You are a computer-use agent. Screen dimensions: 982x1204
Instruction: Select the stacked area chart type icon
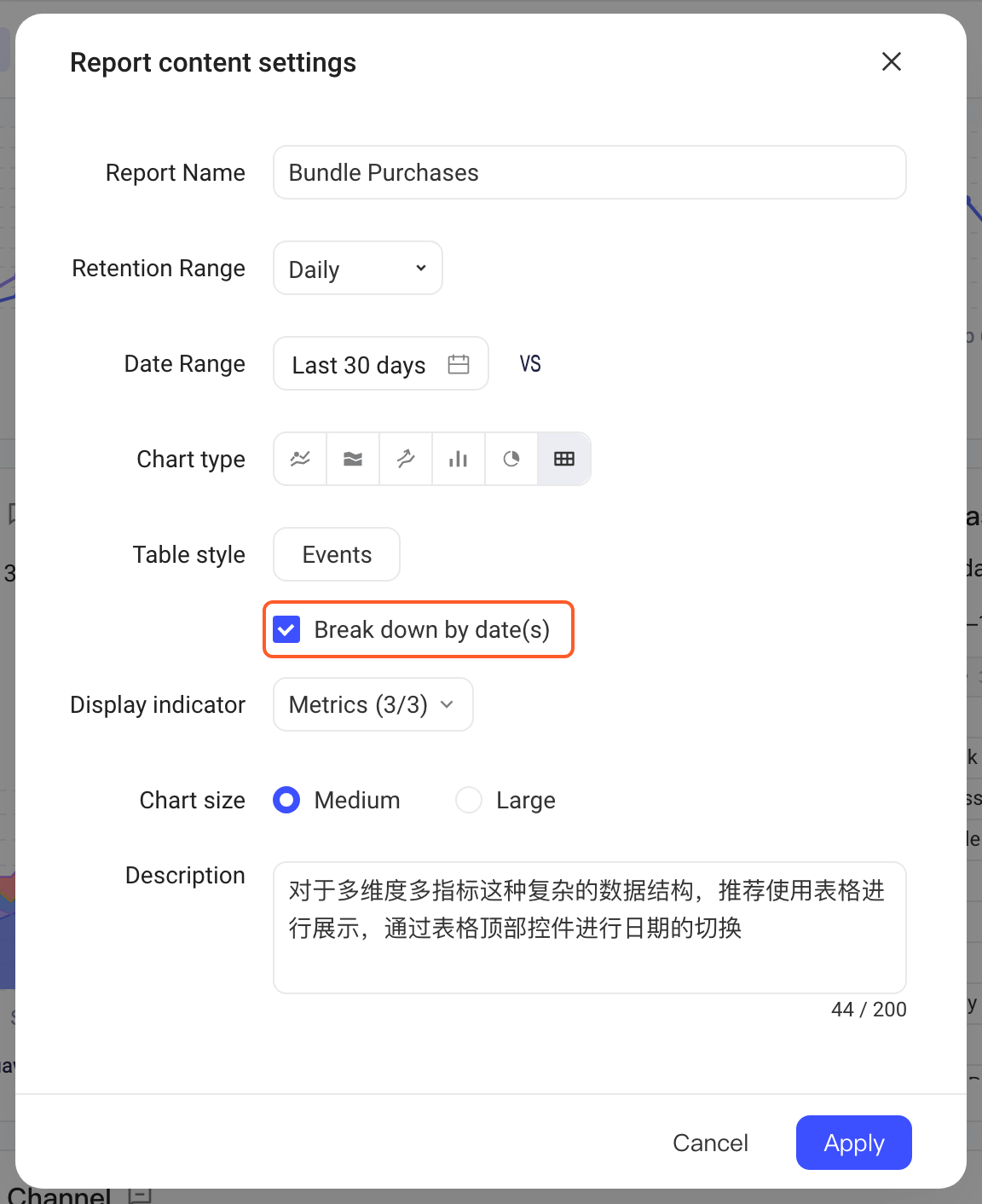tap(353, 459)
